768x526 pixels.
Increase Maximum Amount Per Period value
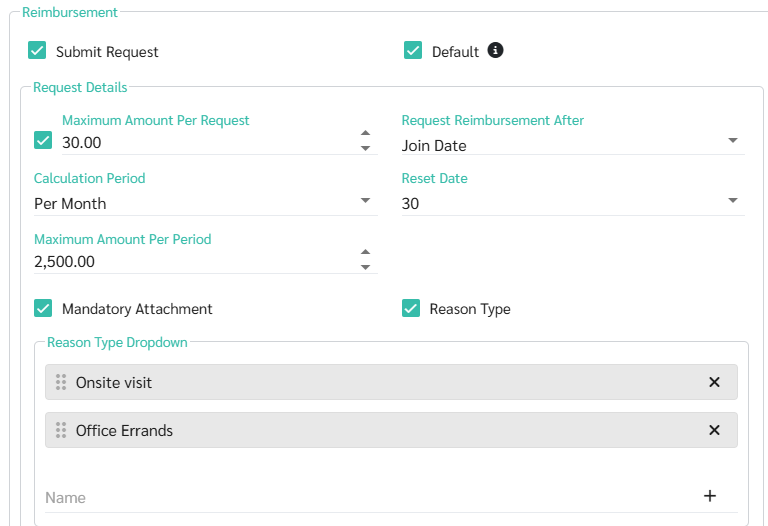(x=365, y=252)
